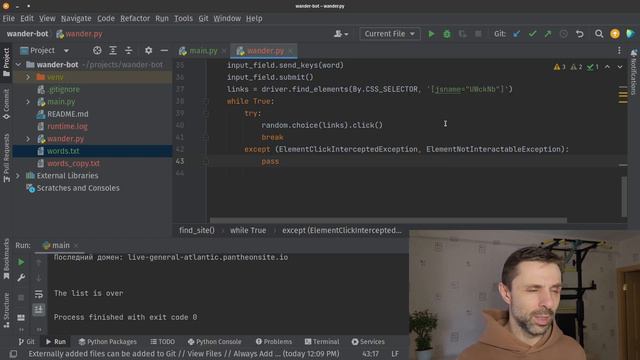Switch to main.py editor tab
The height and width of the screenshot is (360, 640).
(203, 51)
